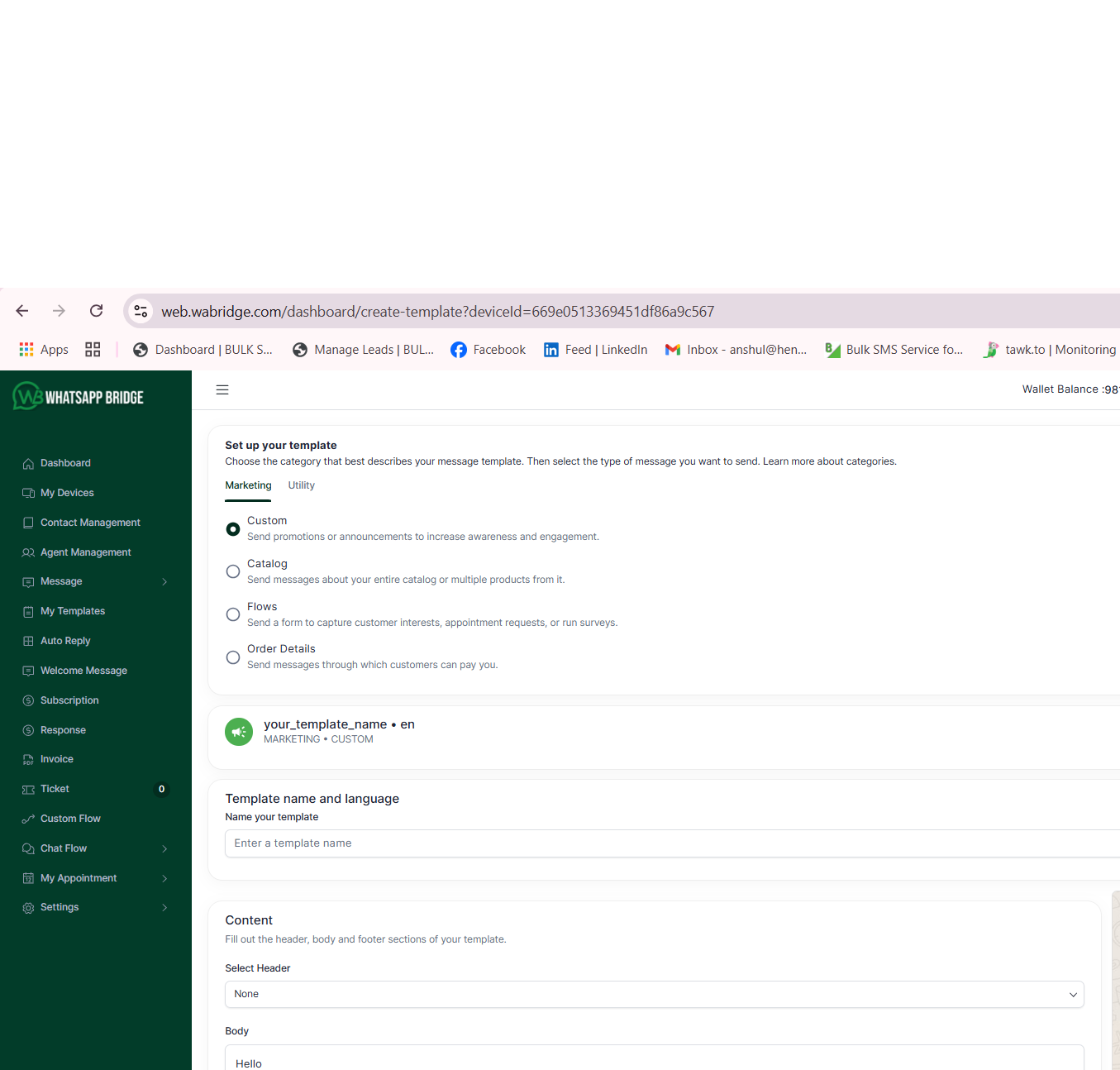This screenshot has height=1070, width=1120.
Task: Switch to the Utility tab
Action: point(301,485)
